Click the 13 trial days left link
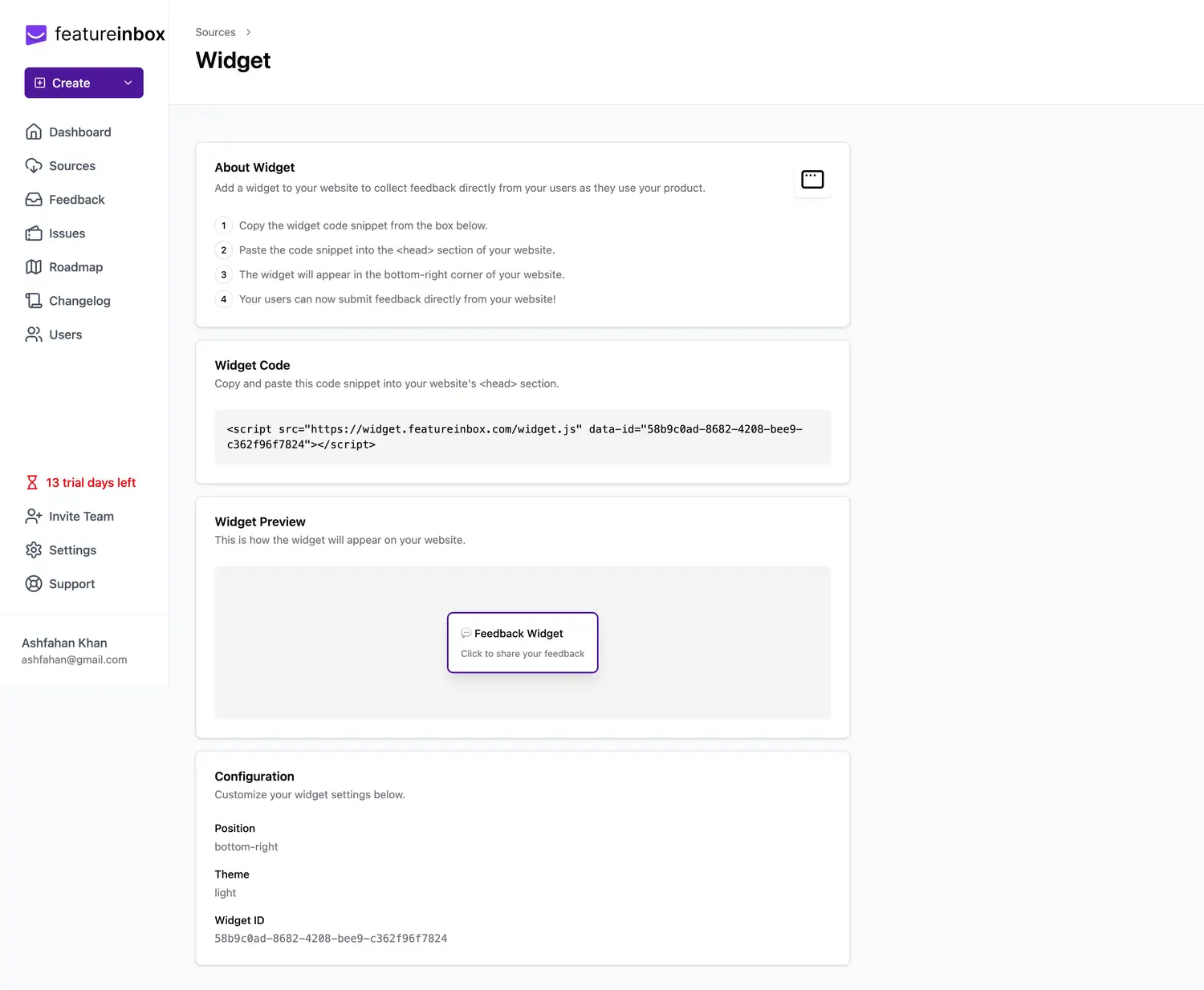 pos(91,483)
